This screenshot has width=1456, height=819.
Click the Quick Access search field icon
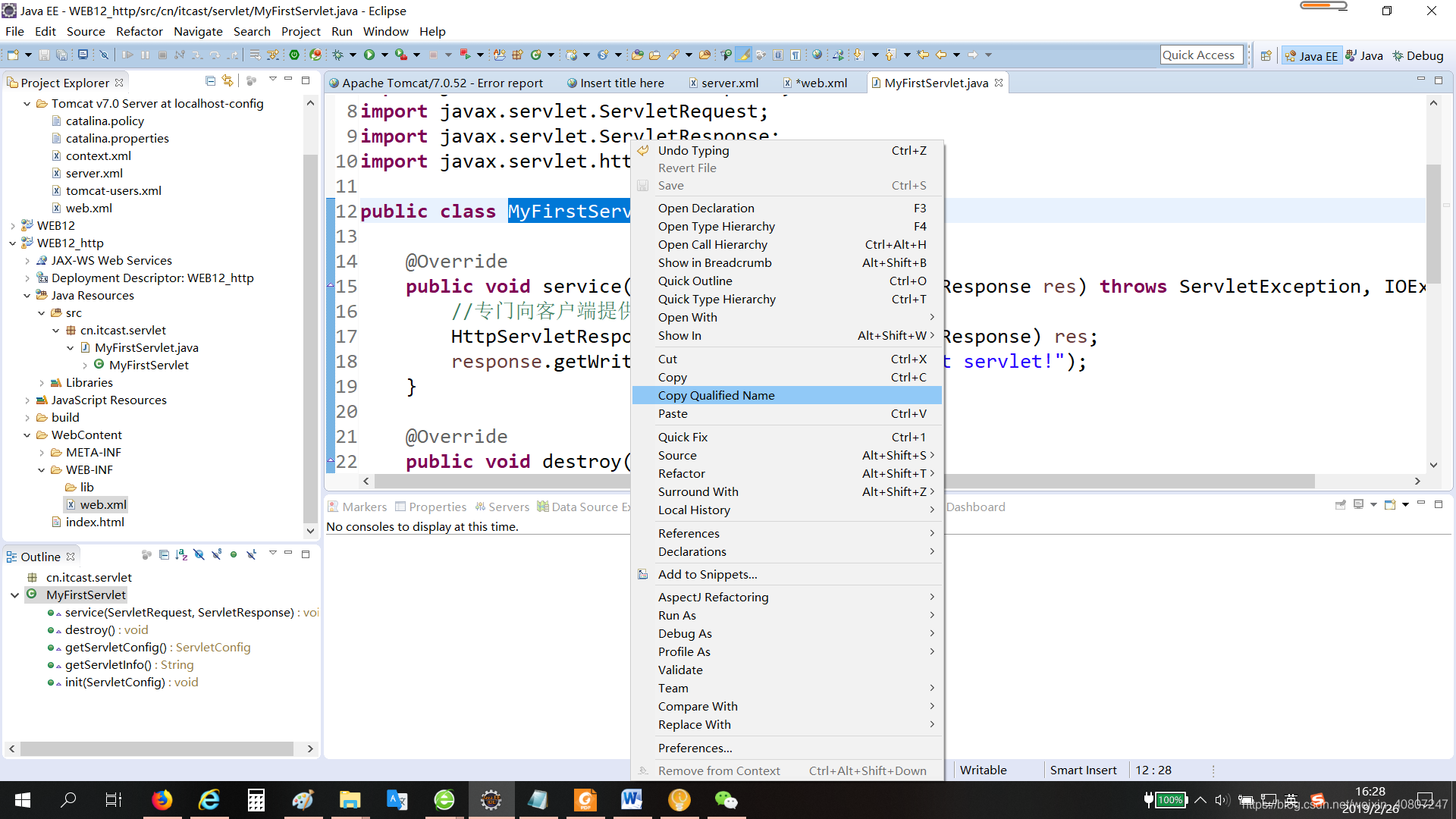point(1200,55)
